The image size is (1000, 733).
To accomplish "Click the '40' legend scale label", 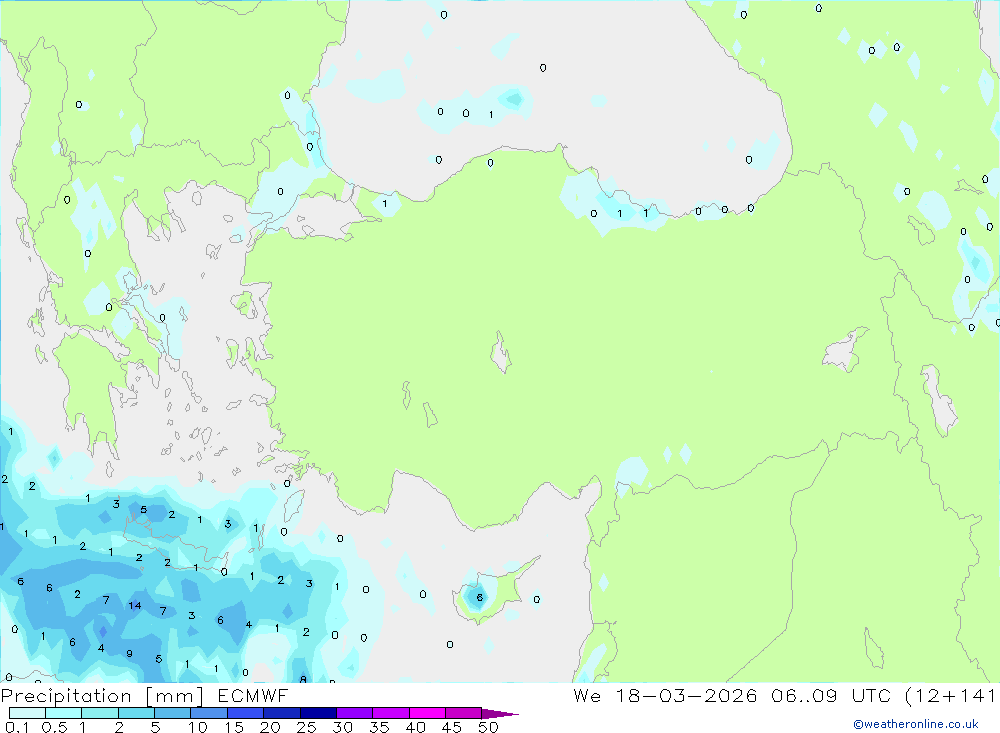I will 416,727.
